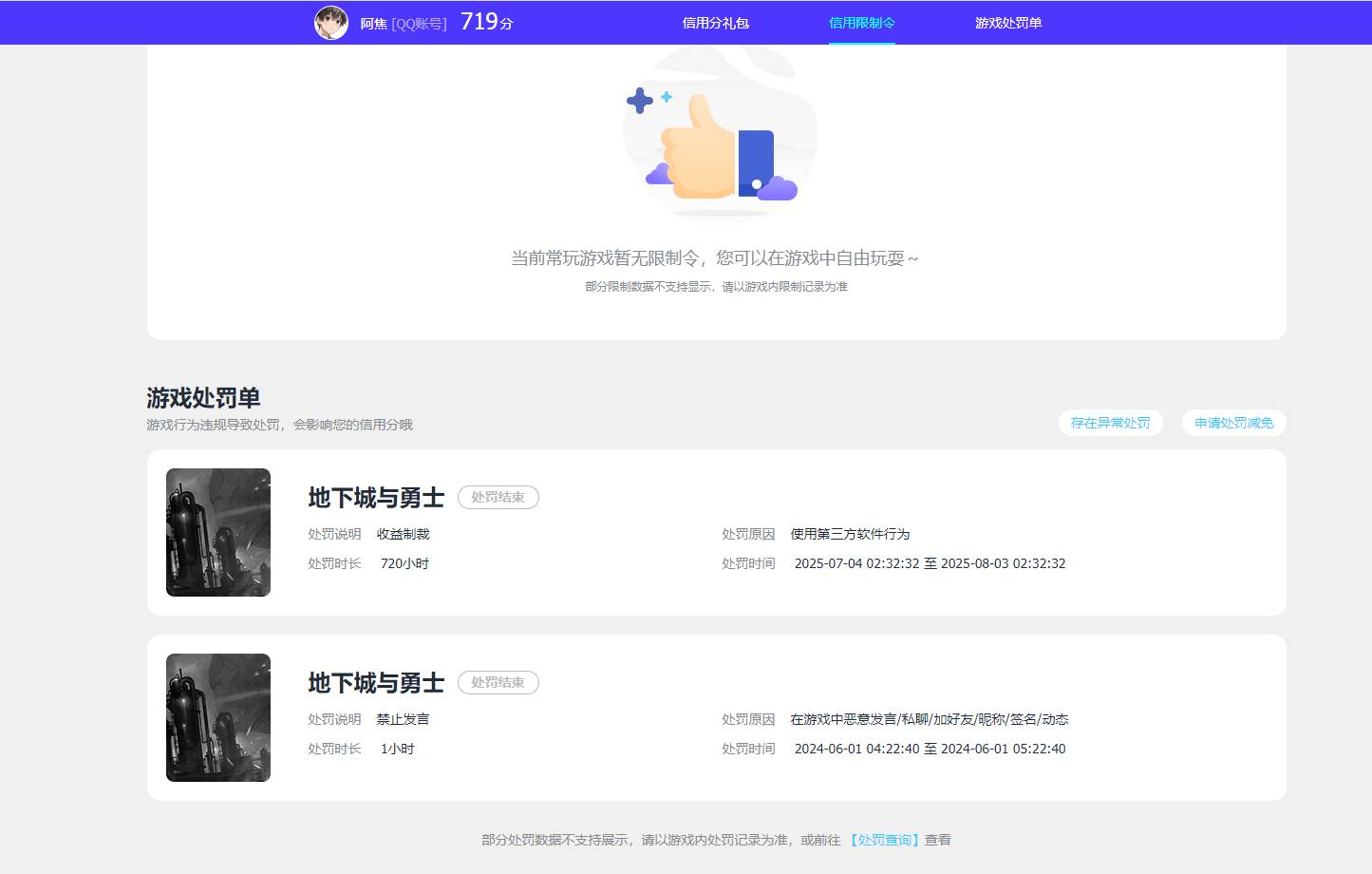Click the 地下城与勇士 title with the 1小时 penalty
This screenshot has width=1372, height=874.
376,683
